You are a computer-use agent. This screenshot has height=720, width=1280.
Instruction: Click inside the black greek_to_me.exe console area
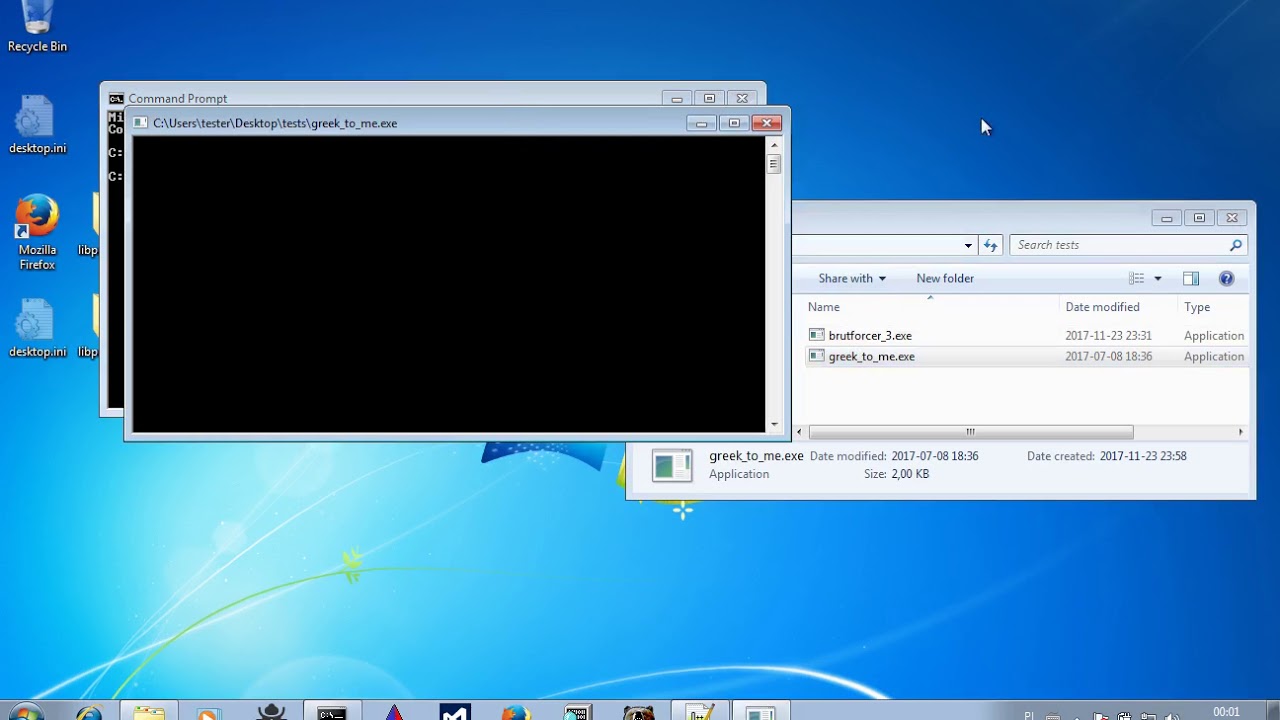click(449, 284)
